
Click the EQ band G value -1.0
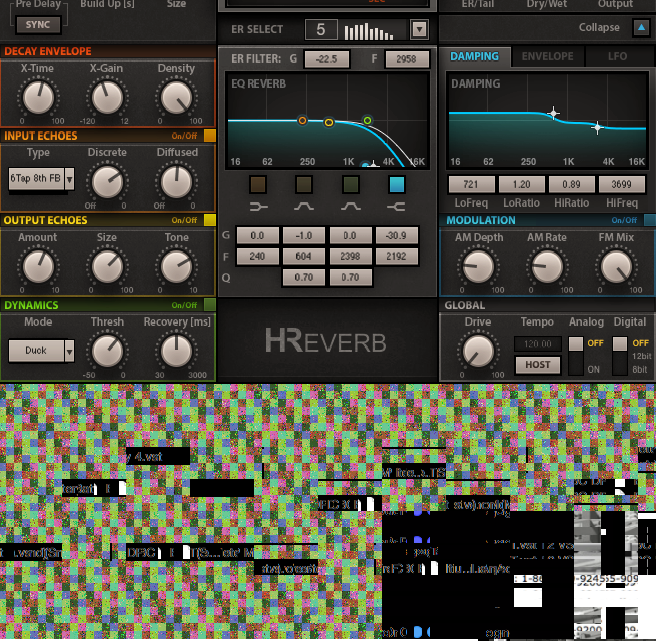(x=304, y=236)
